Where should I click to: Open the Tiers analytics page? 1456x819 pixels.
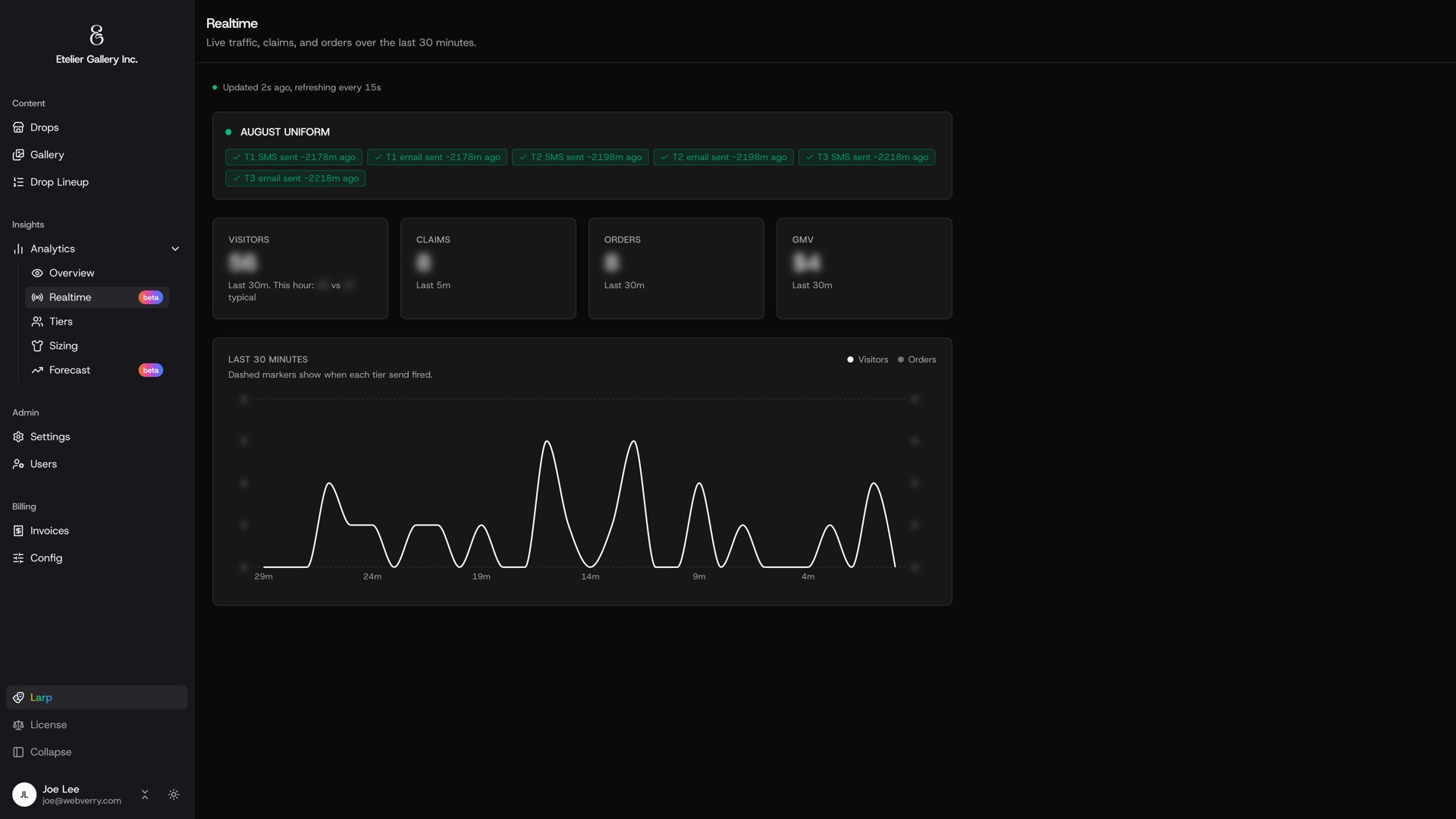coord(97,322)
